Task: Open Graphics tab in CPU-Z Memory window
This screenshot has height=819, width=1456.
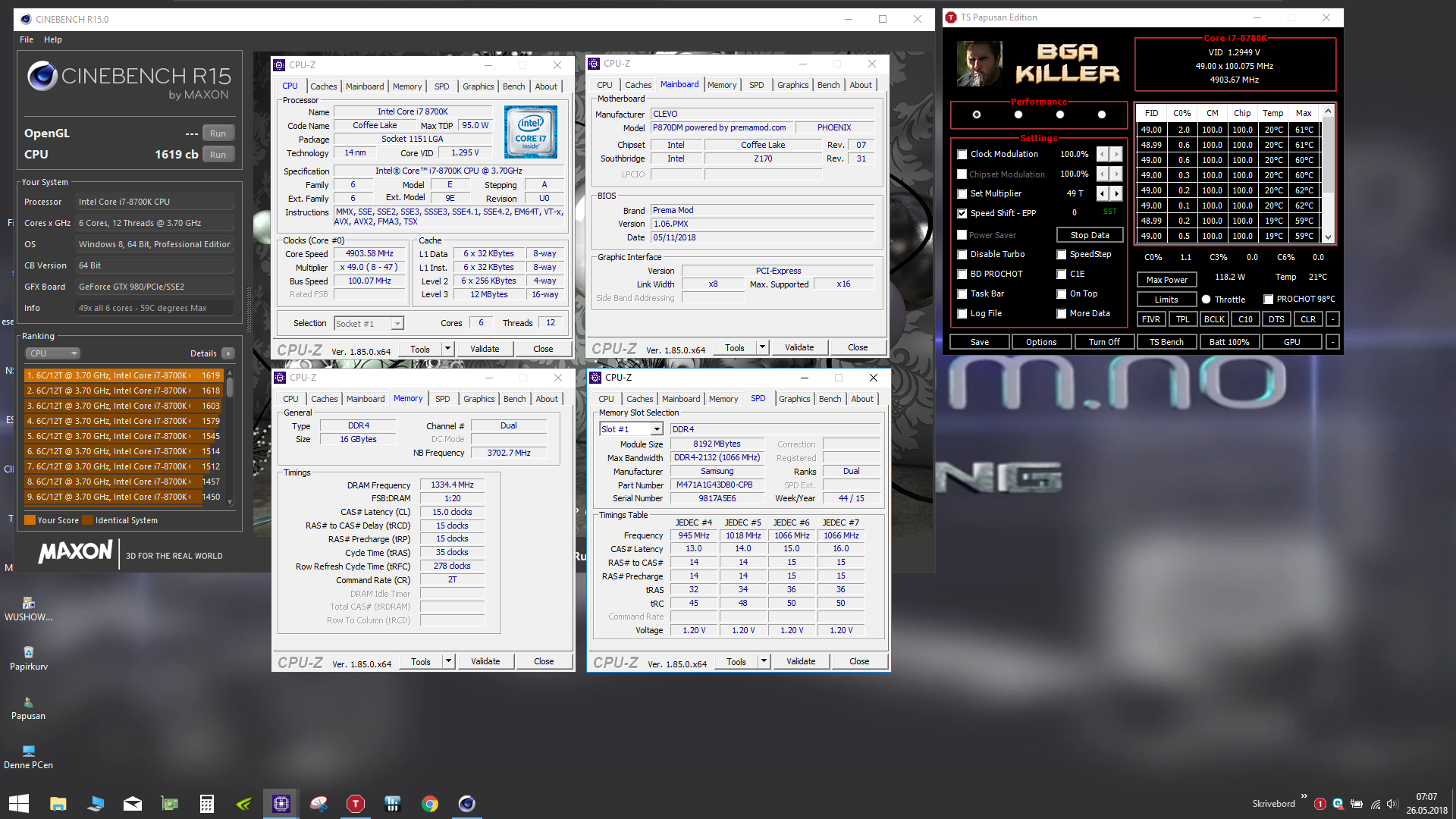Action: 479,399
